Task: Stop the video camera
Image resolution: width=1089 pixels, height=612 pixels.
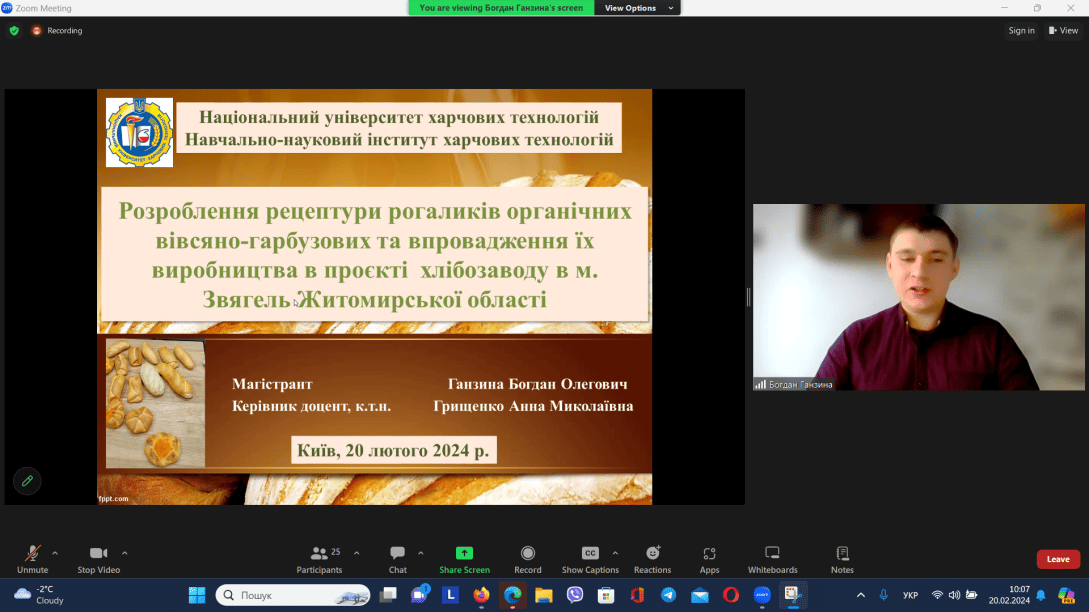Action: [99, 559]
